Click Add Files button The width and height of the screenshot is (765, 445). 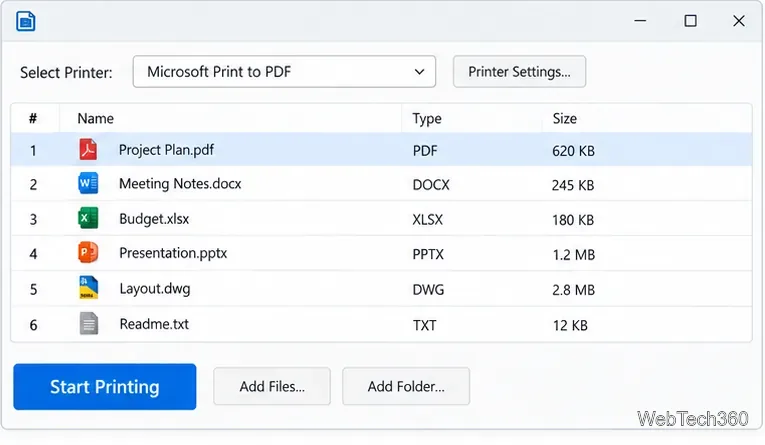272,386
